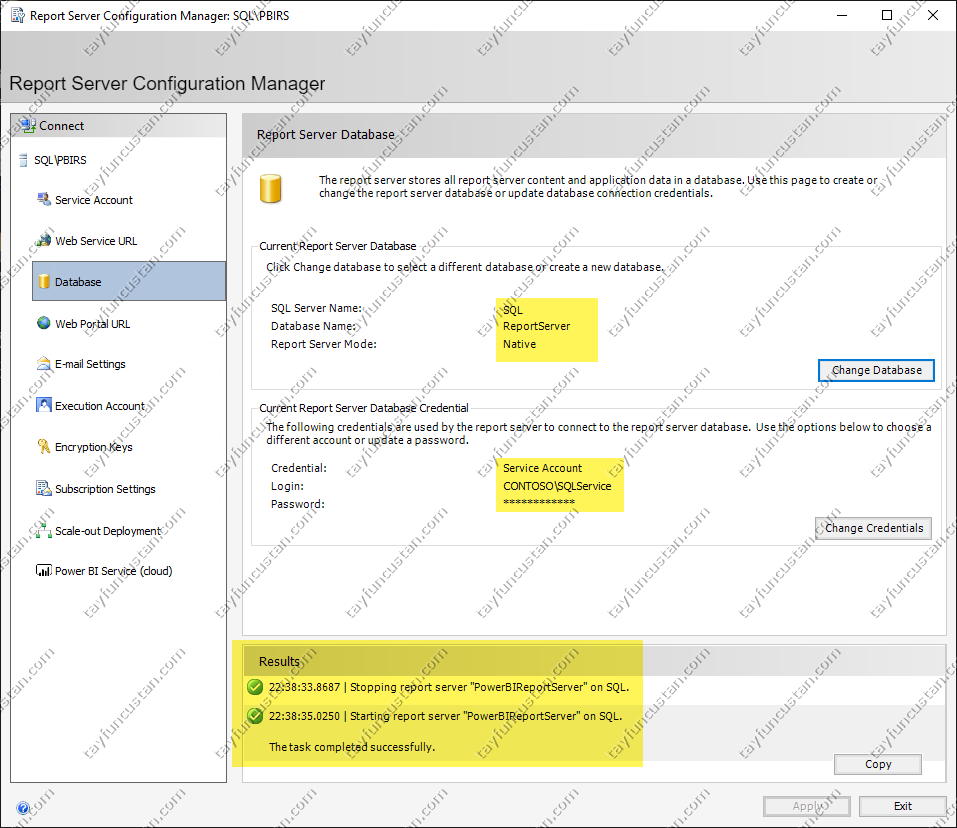The width and height of the screenshot is (957, 828).
Task: Open the Web Portal URL page
Action: pos(92,324)
